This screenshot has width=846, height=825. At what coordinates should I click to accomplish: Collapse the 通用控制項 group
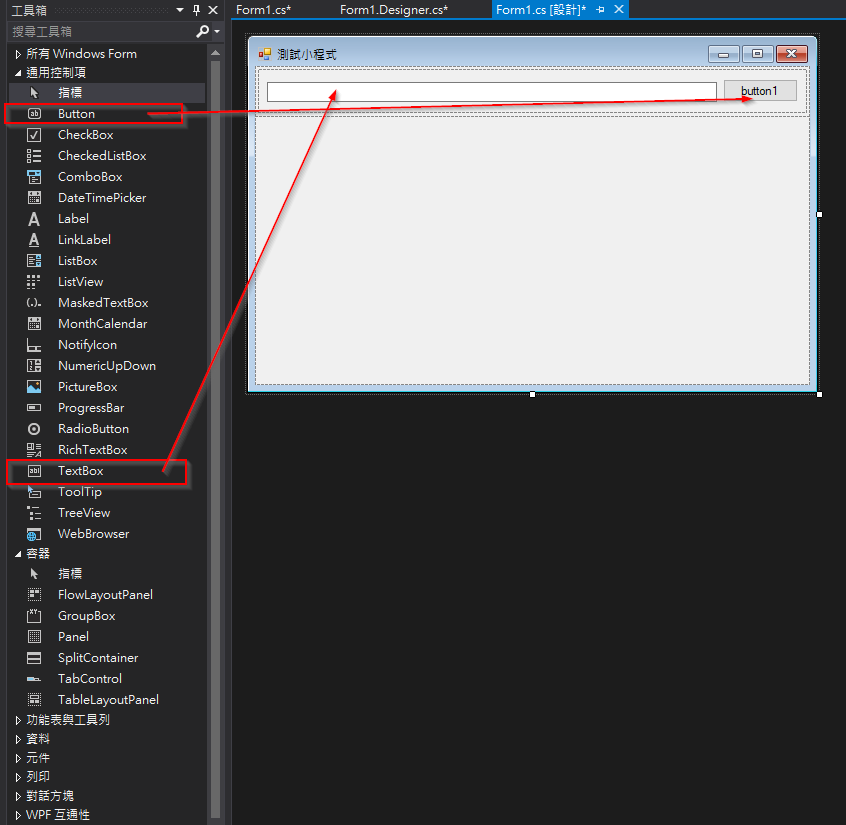pos(18,73)
